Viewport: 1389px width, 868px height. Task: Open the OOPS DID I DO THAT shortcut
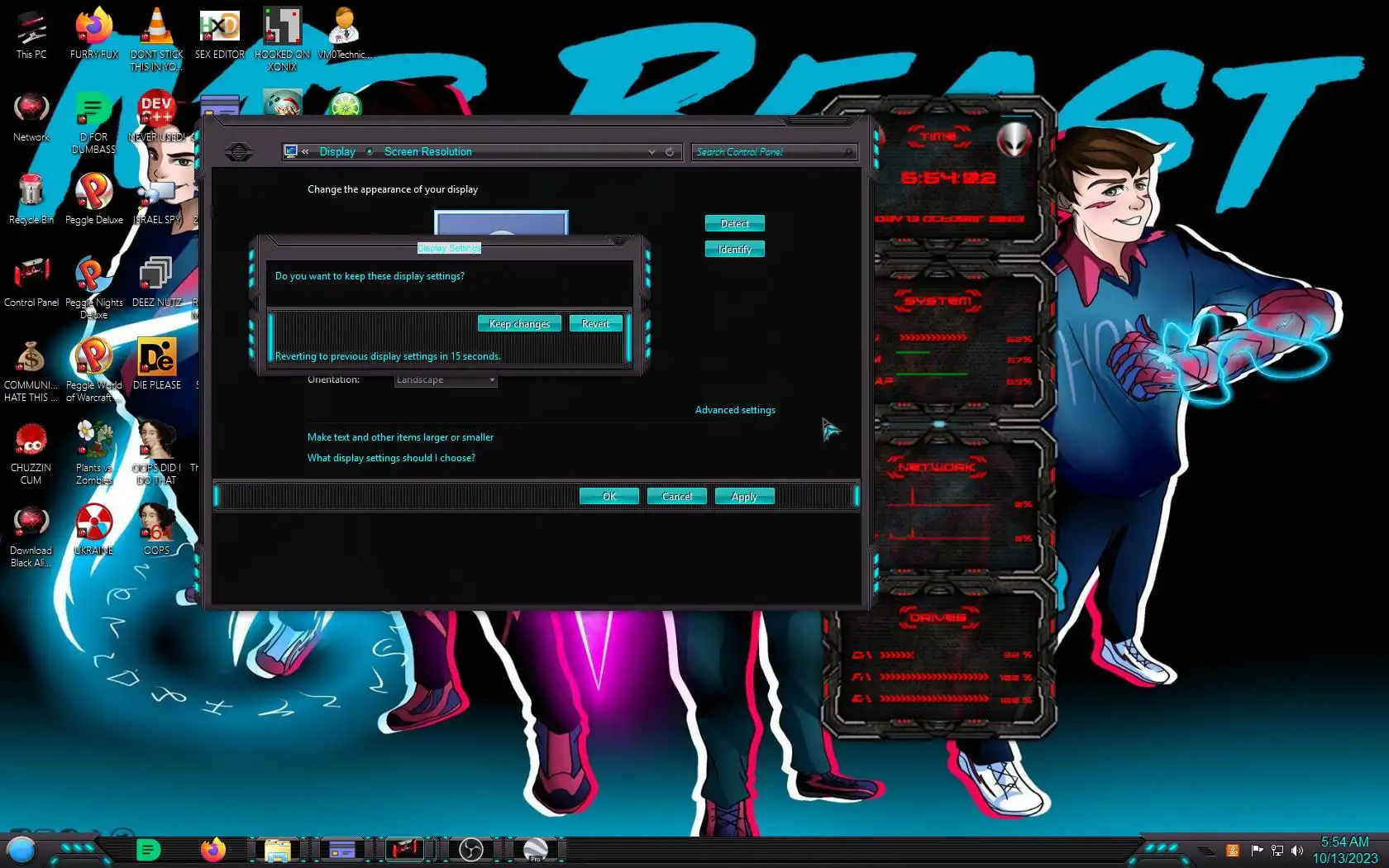tap(157, 452)
